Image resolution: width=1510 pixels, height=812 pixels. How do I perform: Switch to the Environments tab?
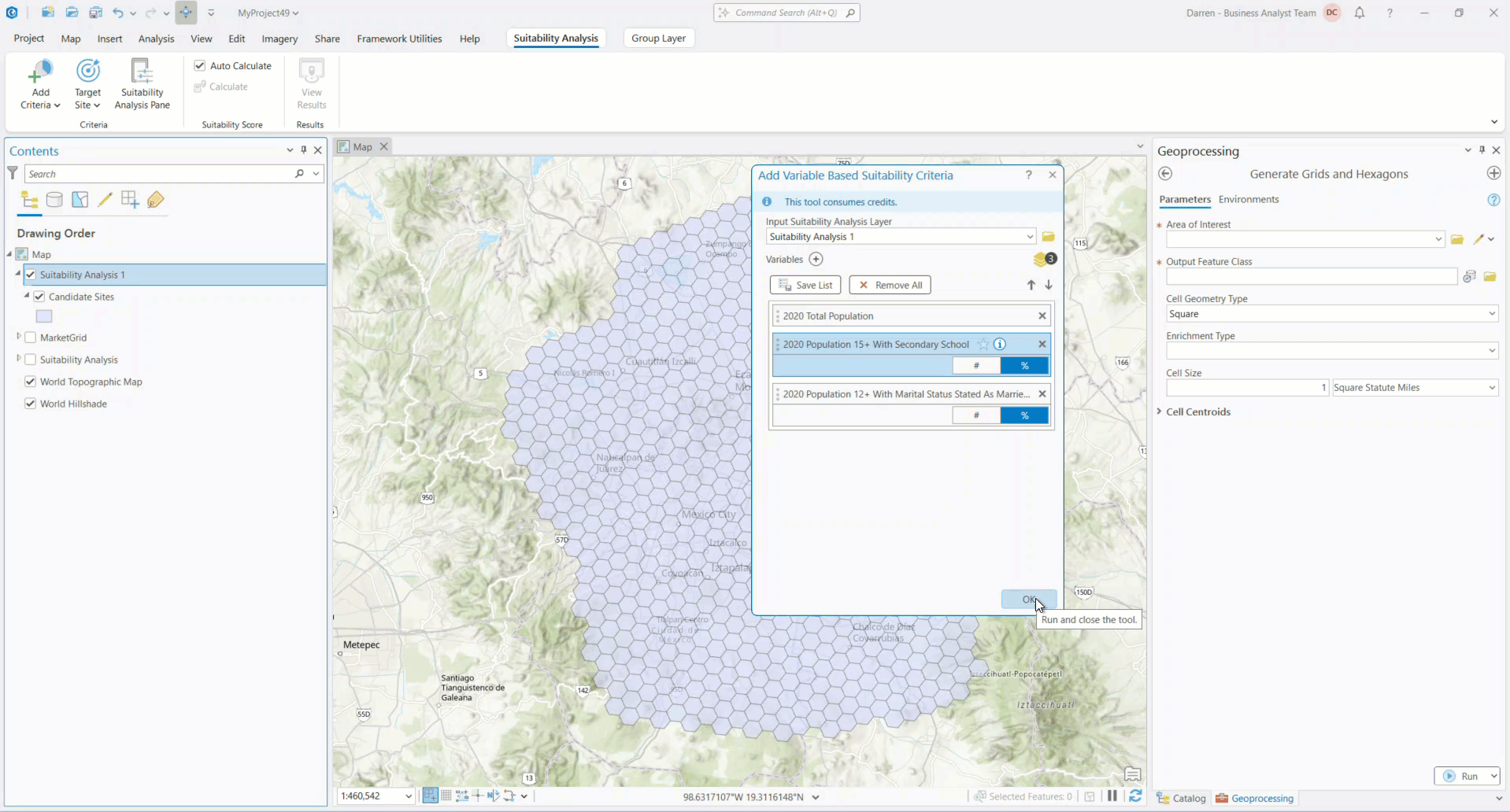click(x=1249, y=199)
